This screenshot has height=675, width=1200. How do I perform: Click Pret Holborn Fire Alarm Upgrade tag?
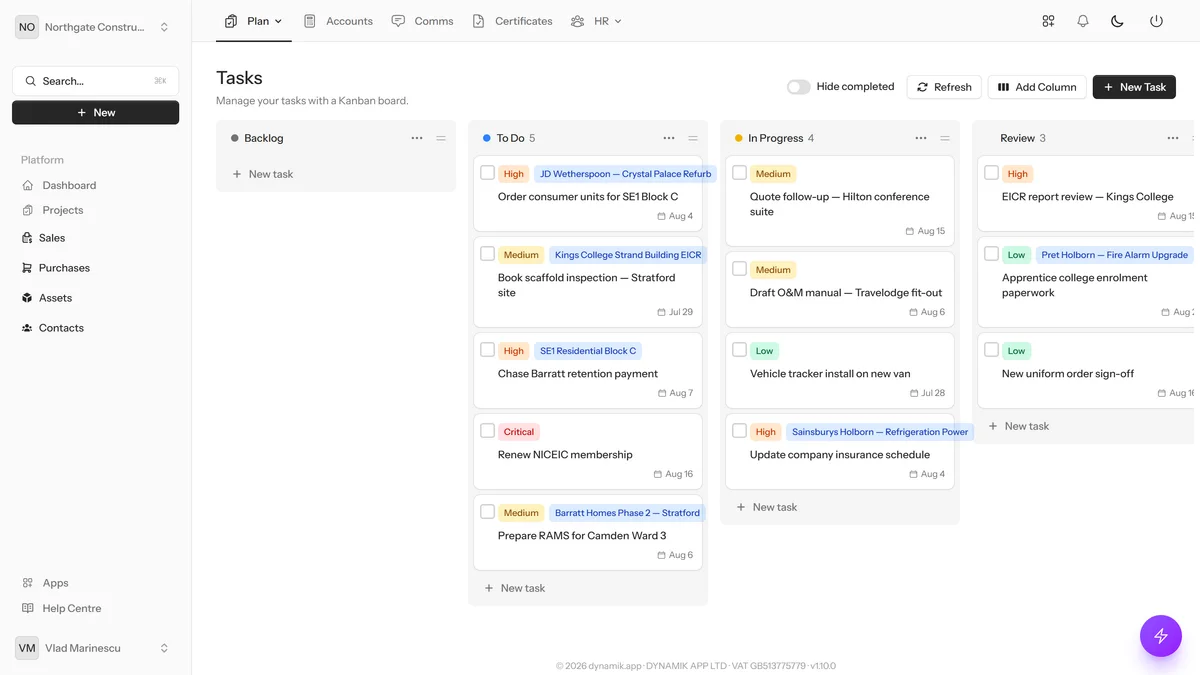1115,255
